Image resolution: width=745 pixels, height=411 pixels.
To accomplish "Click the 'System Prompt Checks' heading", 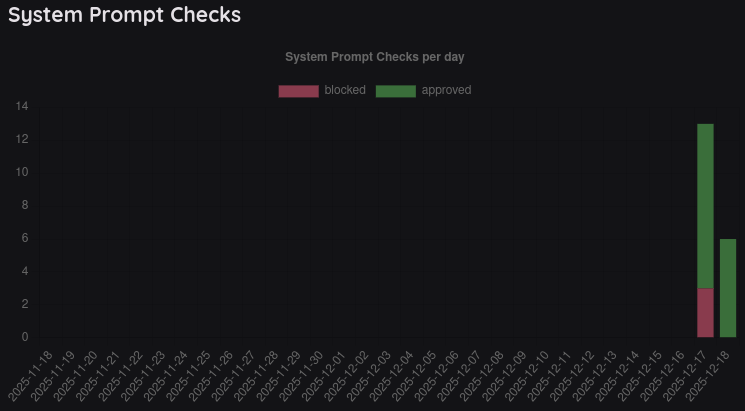I will point(124,15).
